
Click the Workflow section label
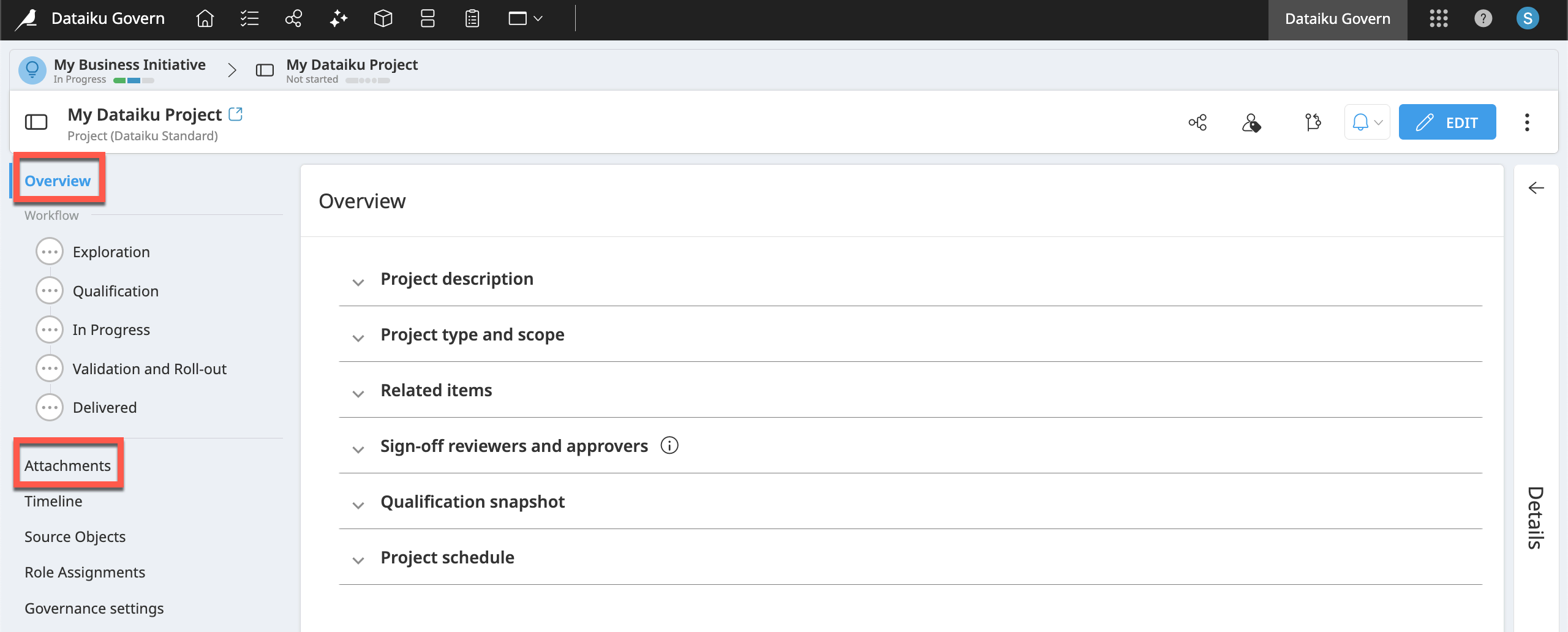point(51,215)
